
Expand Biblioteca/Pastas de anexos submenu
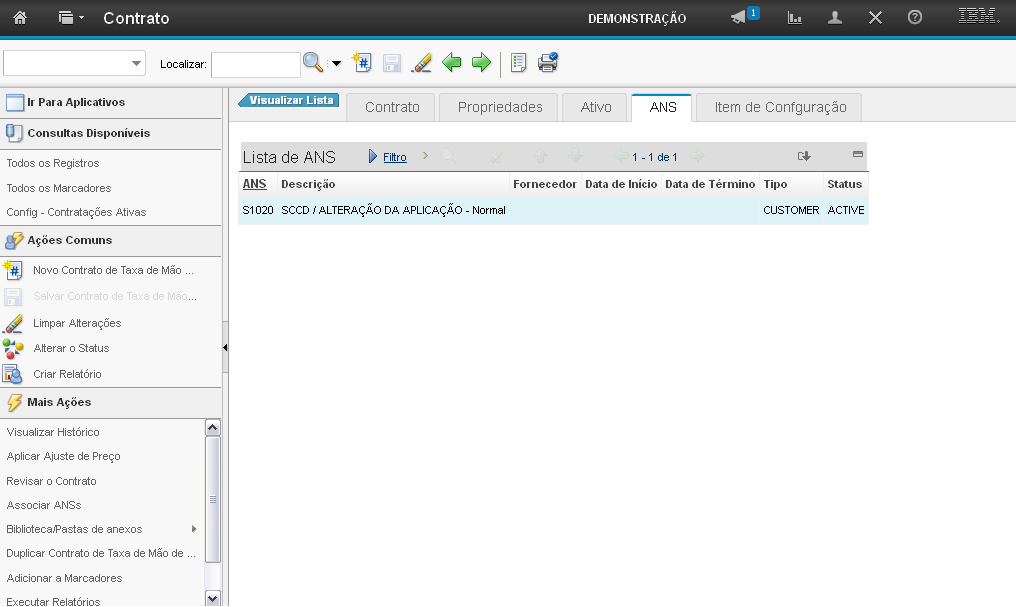tap(194, 529)
